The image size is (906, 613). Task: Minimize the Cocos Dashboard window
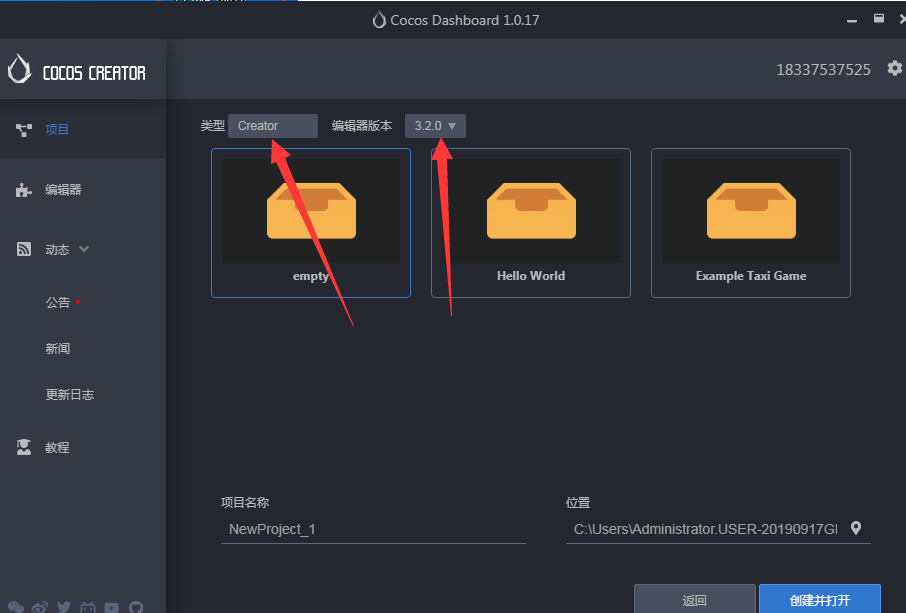(x=852, y=20)
